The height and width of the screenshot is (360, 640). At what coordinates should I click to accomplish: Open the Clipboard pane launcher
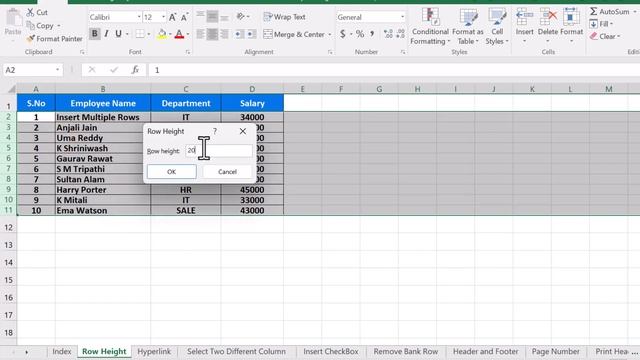(x=82, y=52)
